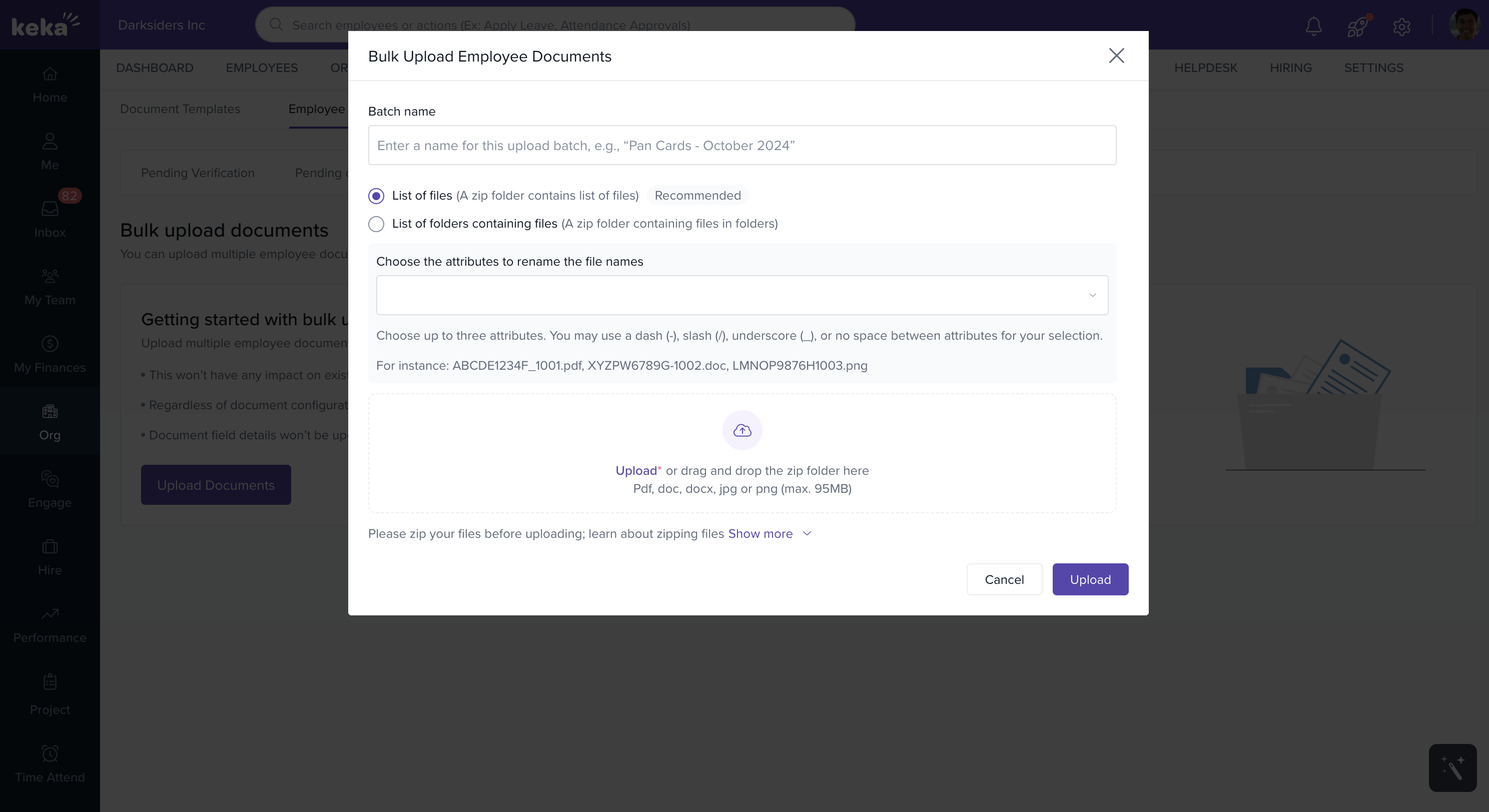This screenshot has height=812, width=1489.
Task: Select the List of files option
Action: 376,196
